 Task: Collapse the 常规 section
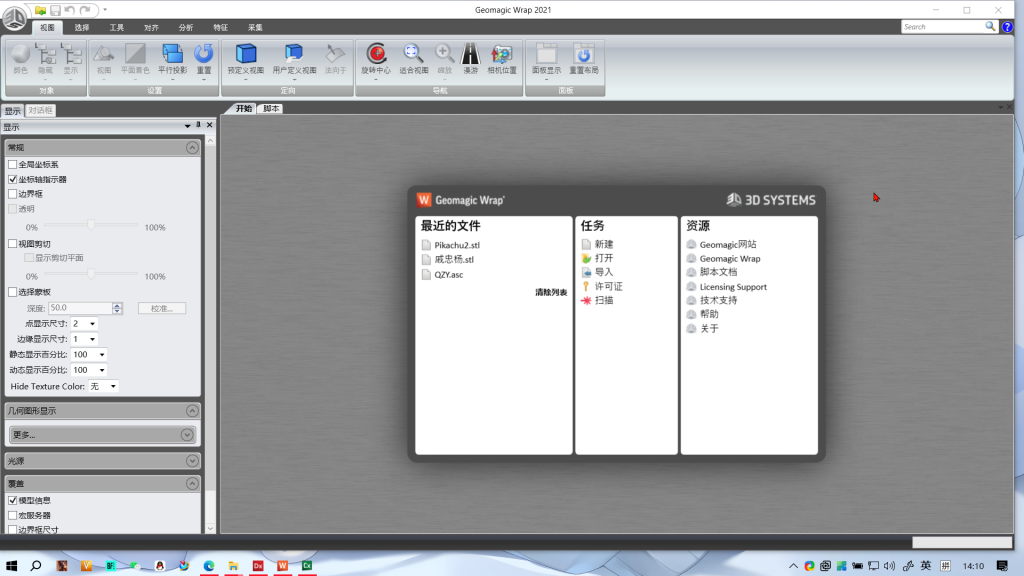point(192,148)
